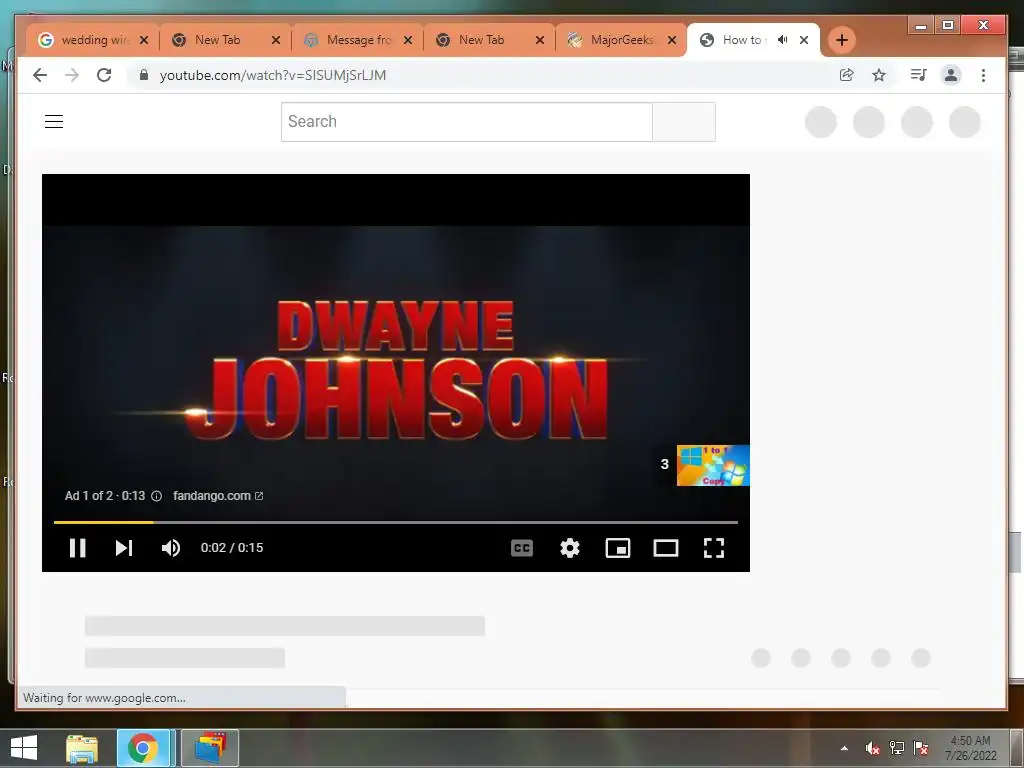Close the MajorGeeks tab

[672, 40]
